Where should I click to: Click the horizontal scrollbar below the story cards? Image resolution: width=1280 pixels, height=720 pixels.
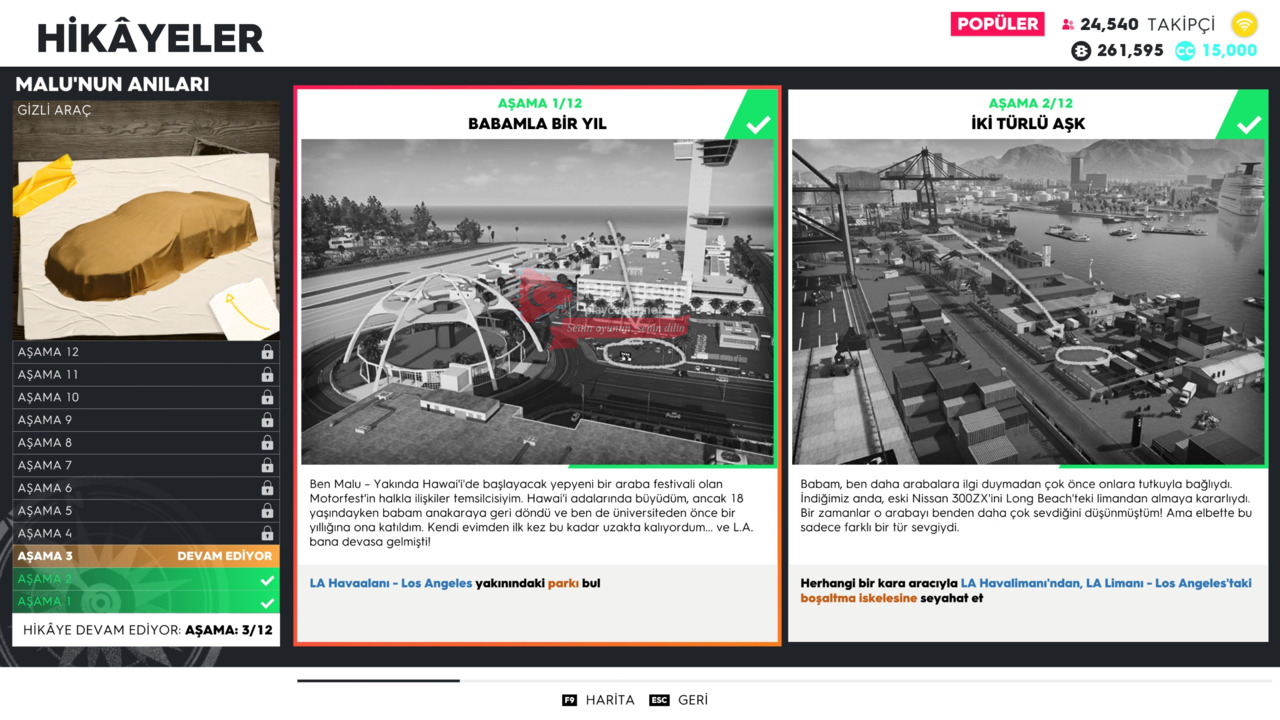(x=784, y=681)
